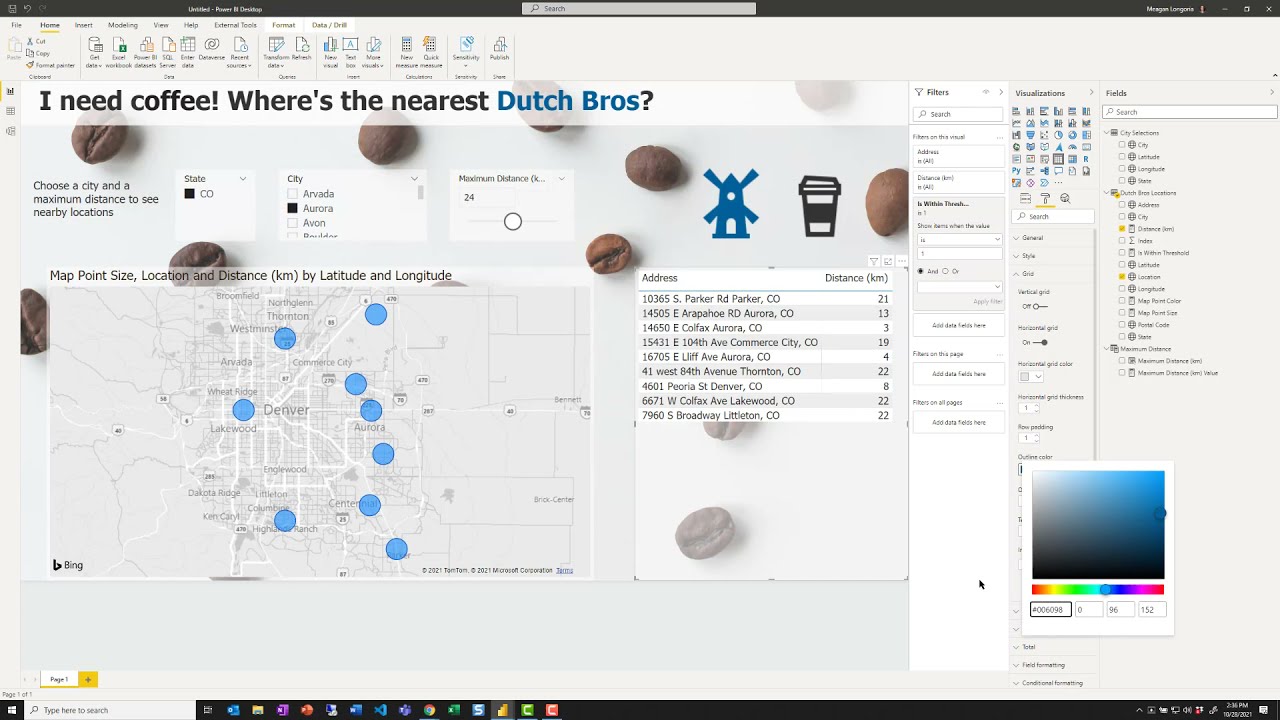The height and width of the screenshot is (720, 1280).
Task: Open the Home ribbon tab
Action: pyautogui.click(x=49, y=25)
